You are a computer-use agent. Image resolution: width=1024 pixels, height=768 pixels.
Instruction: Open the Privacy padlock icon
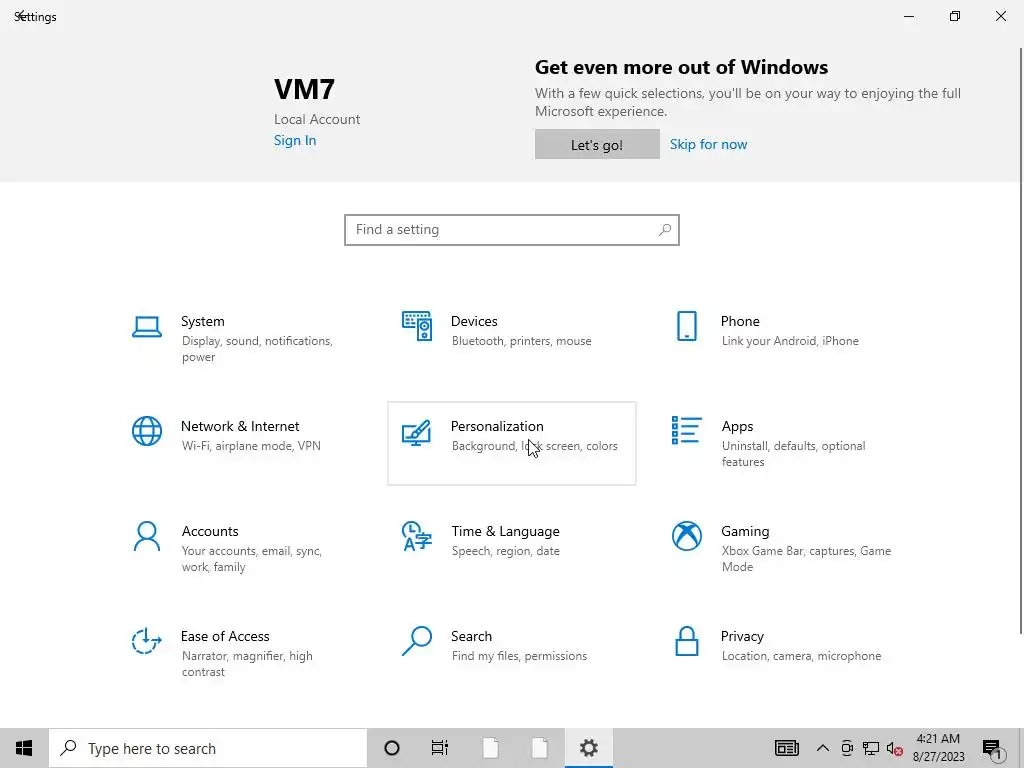pyautogui.click(x=686, y=641)
